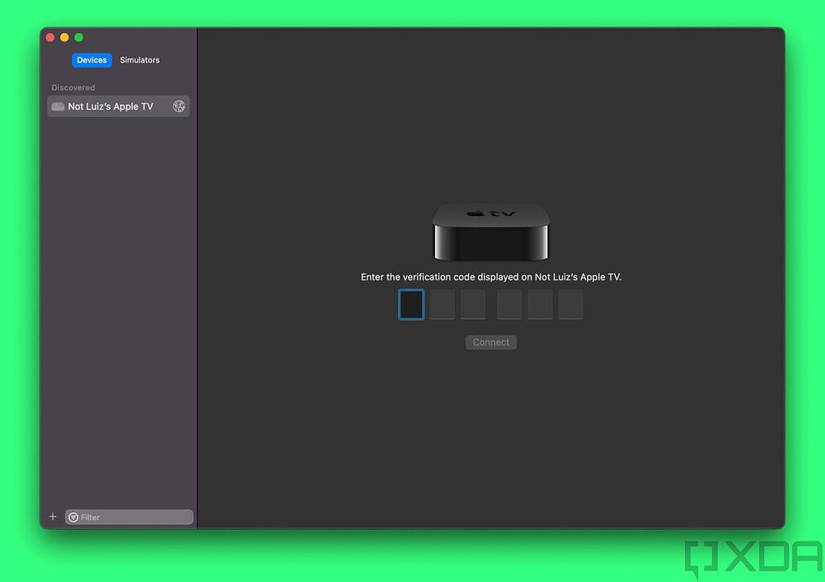This screenshot has height=582, width=825.
Task: Minimize the window with yellow button
Action: 64,37
